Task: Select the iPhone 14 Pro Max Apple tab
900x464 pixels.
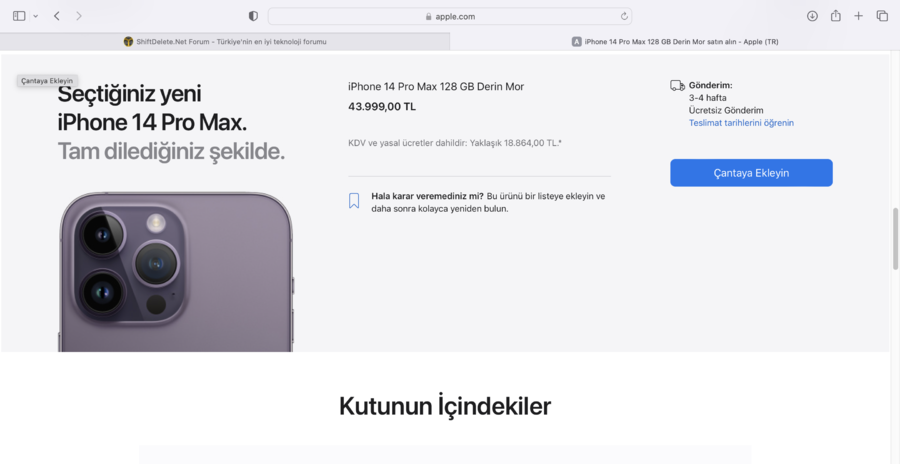Action: coord(675,41)
